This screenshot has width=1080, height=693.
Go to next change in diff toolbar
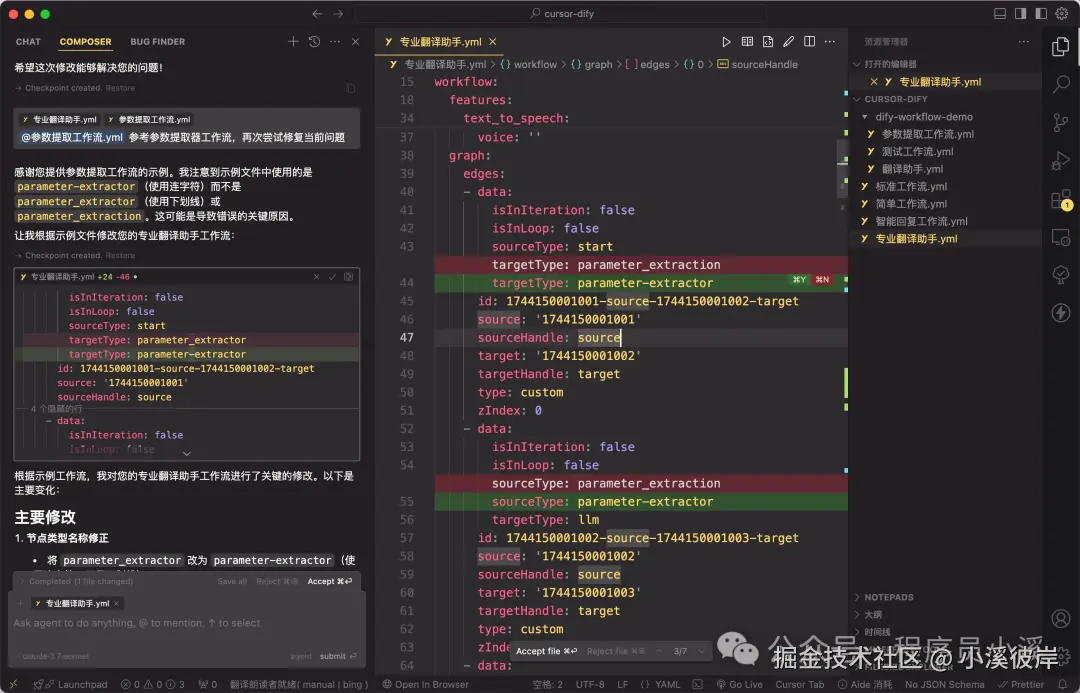(701, 651)
